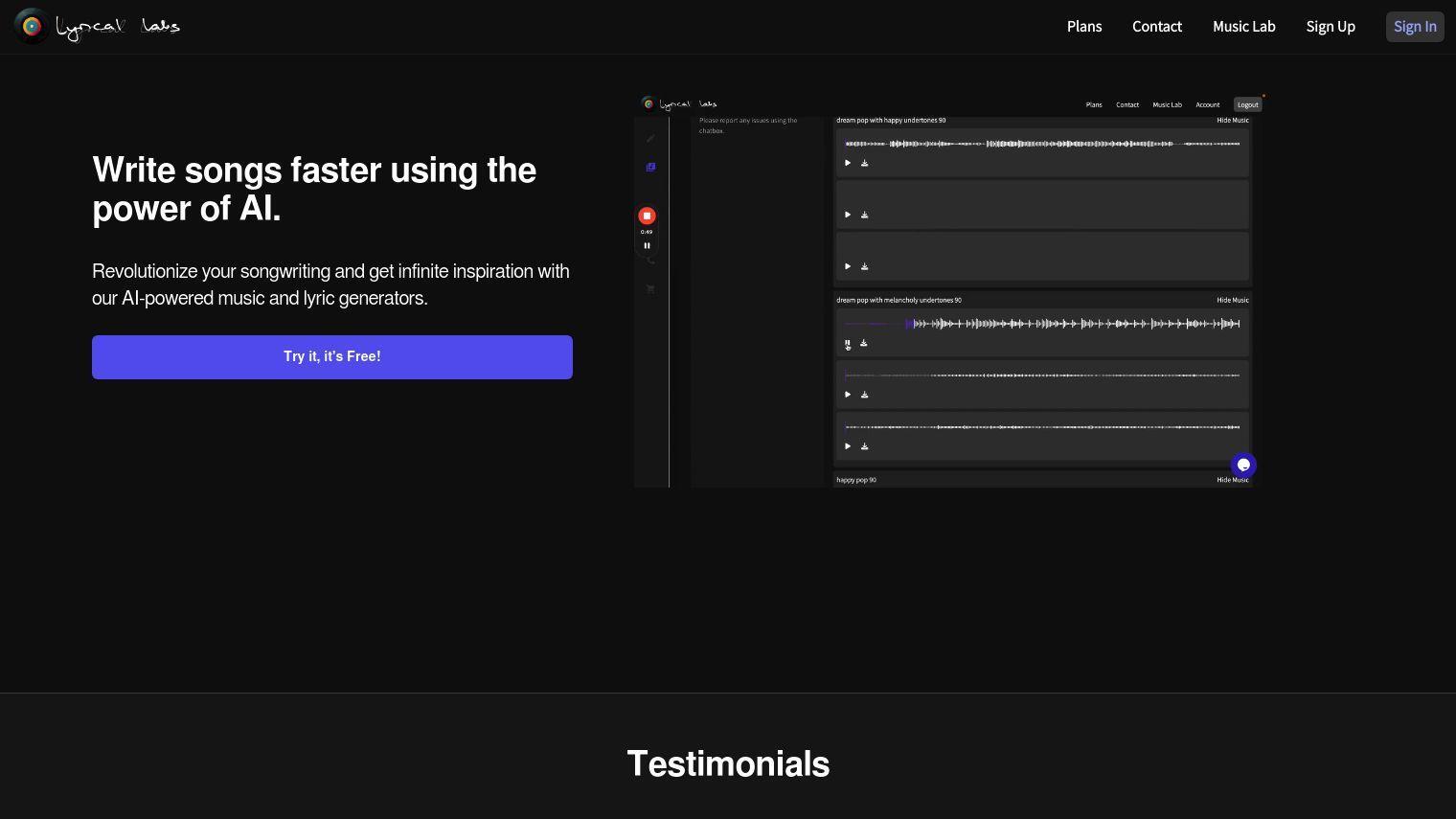Click Account in the demo preview navigation

[x=1208, y=105]
